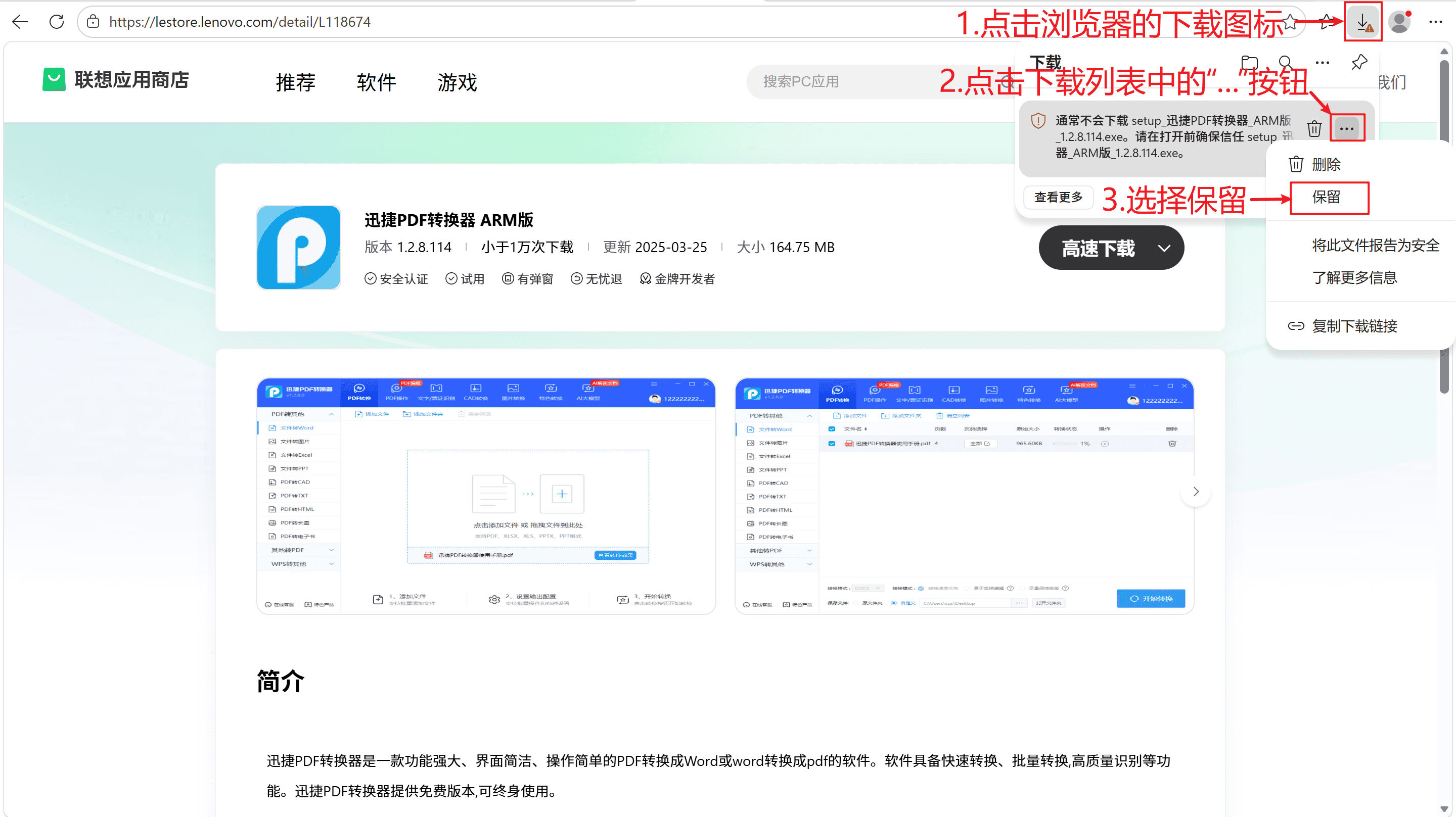Viewport: 1456px width, 817px height.
Task: Open the first app screenshot thumbnail
Action: click(x=486, y=496)
